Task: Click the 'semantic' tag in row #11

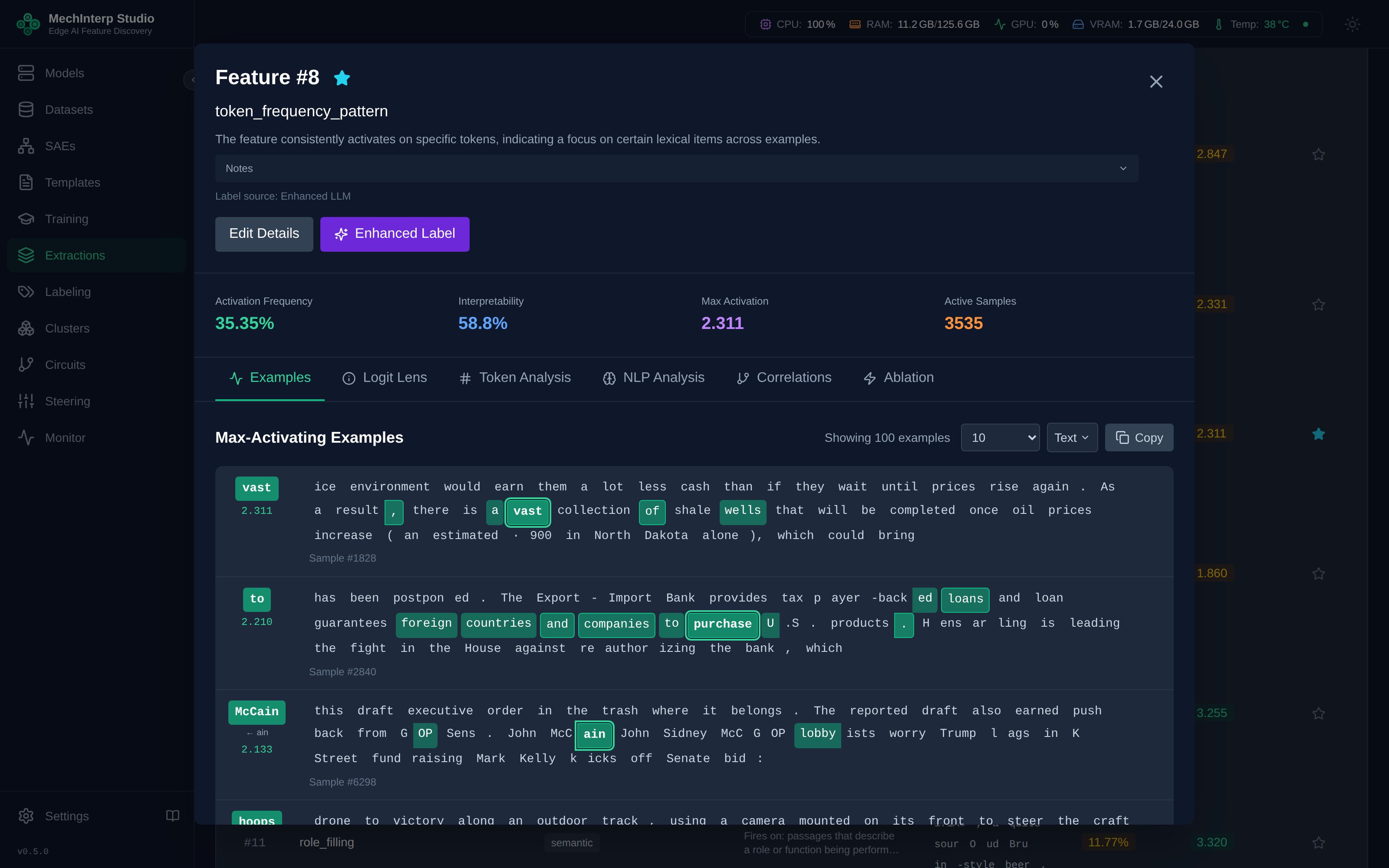Action: (x=572, y=842)
